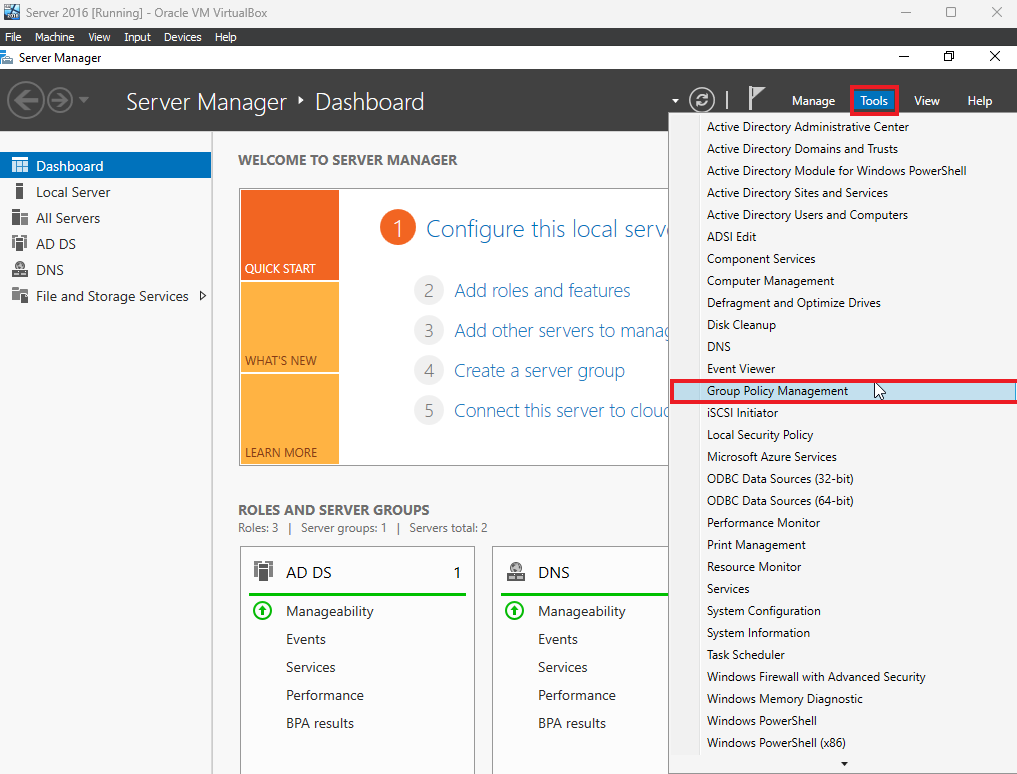Select the QUICK START tile

click(x=290, y=235)
